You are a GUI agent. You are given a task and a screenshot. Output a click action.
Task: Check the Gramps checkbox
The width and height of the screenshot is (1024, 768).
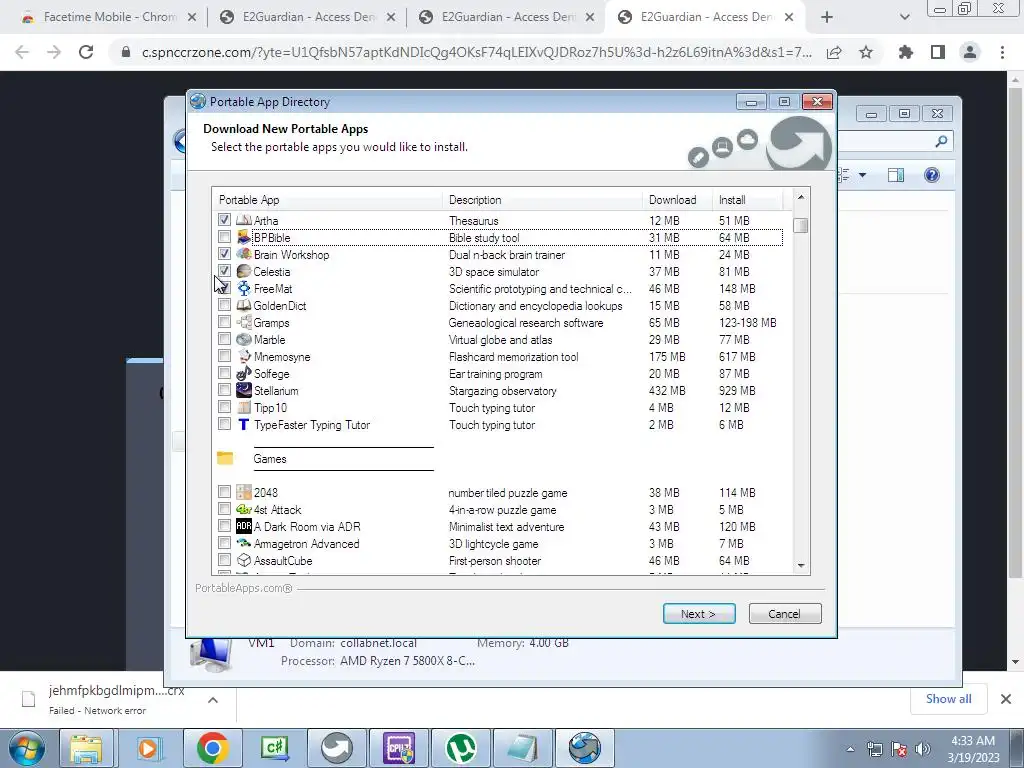tap(224, 321)
